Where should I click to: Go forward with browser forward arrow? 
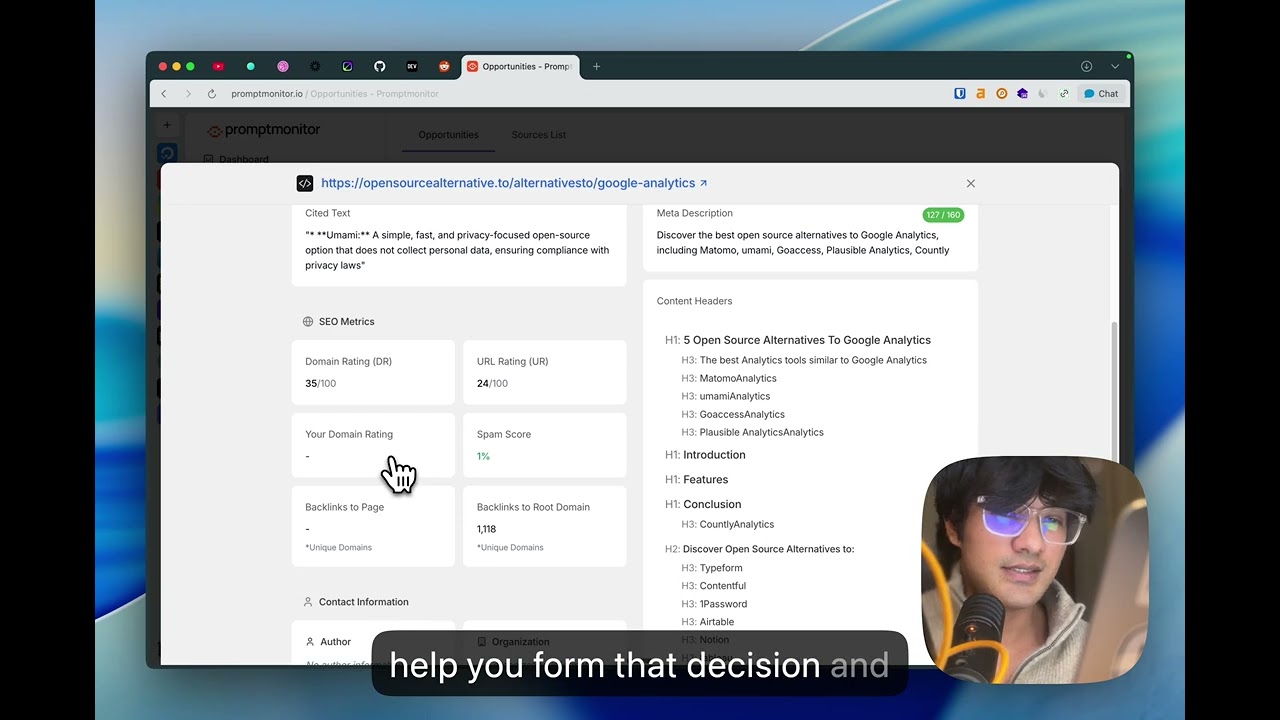coord(188,94)
